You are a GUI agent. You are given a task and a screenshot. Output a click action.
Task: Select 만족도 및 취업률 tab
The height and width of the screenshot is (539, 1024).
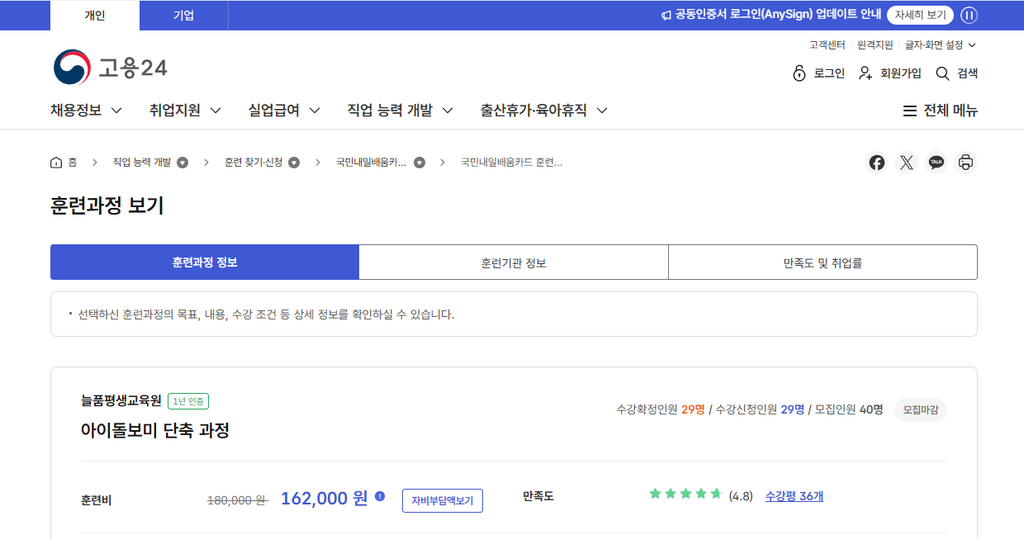point(823,262)
